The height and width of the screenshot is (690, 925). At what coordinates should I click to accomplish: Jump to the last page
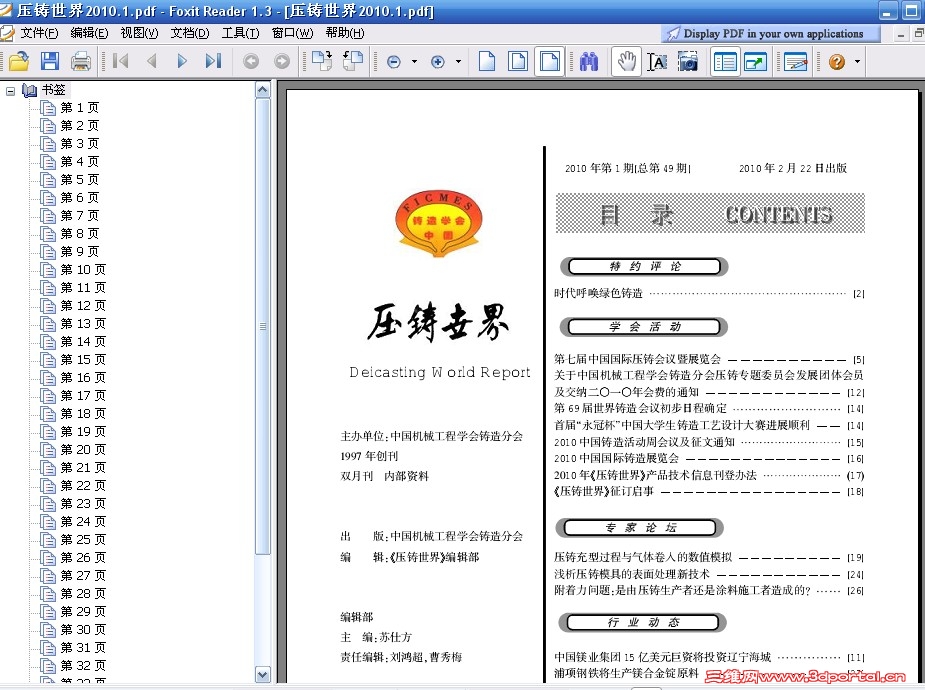[x=213, y=61]
